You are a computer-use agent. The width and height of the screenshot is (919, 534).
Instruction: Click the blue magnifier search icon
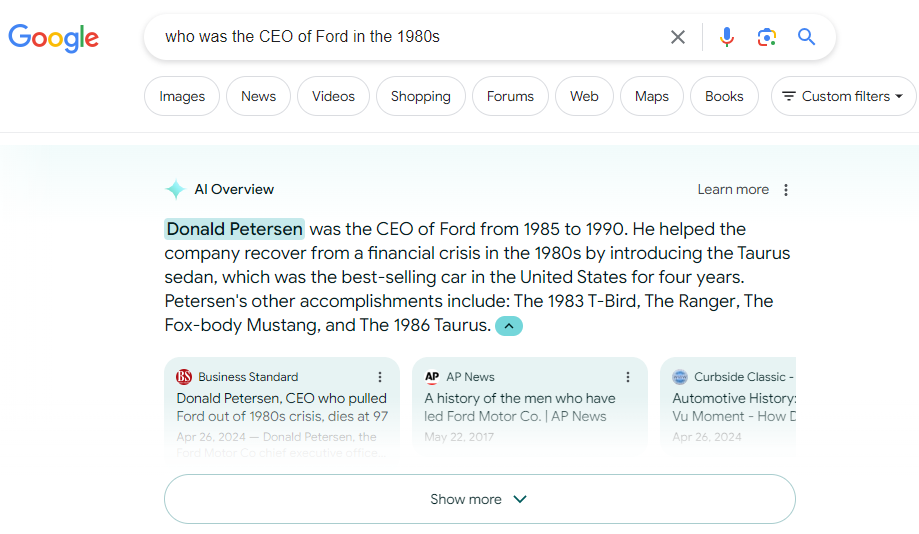[x=806, y=37]
